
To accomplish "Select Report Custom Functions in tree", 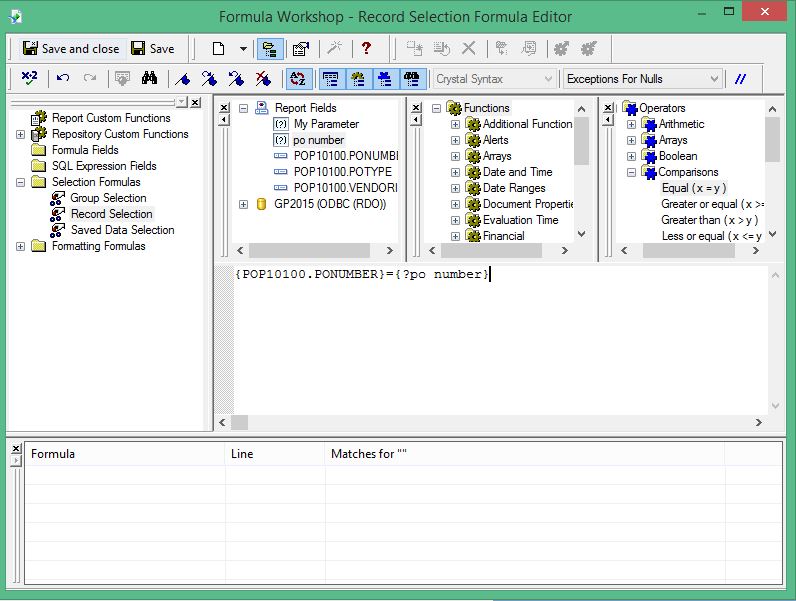I will coord(111,118).
